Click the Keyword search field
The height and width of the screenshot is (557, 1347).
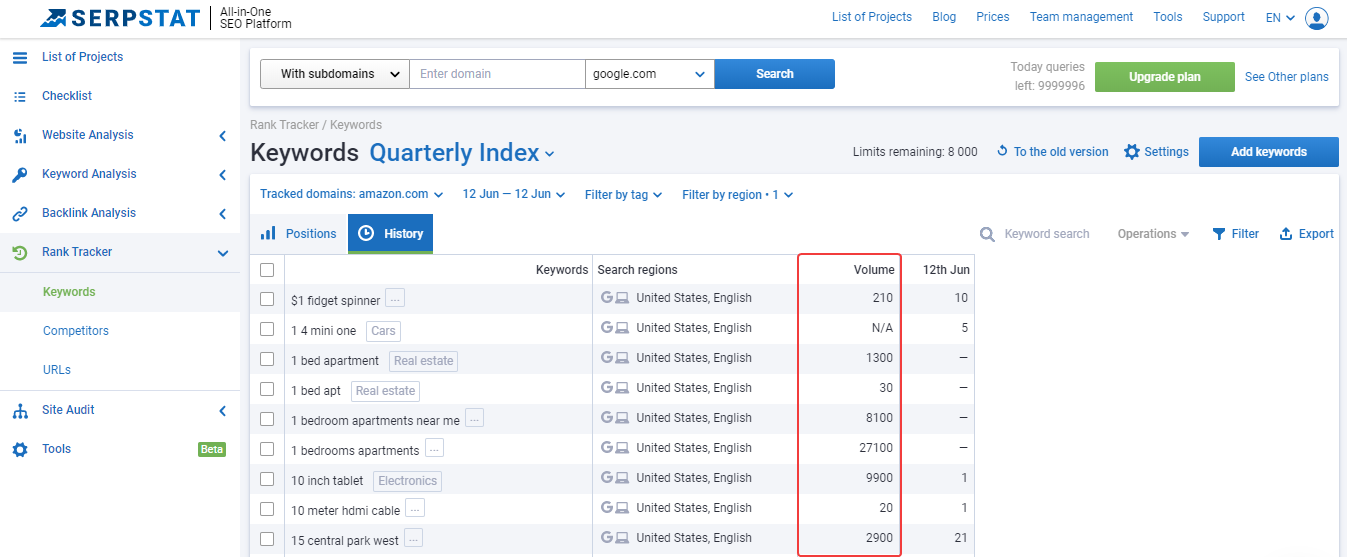click(x=1047, y=234)
